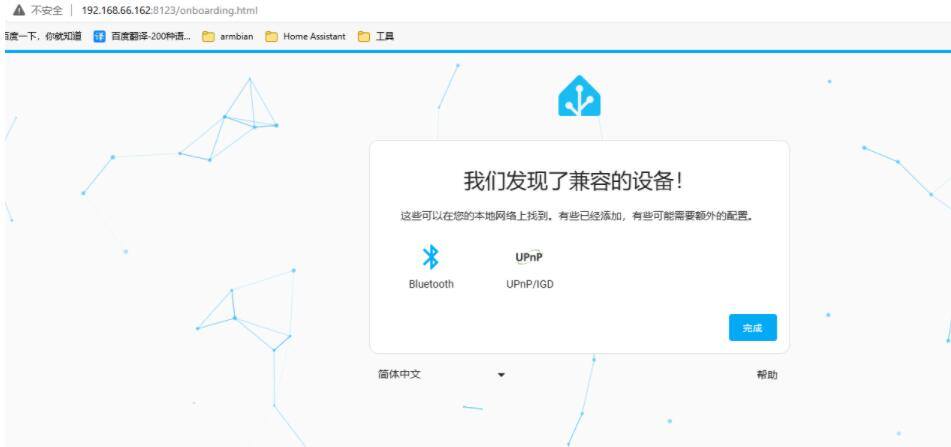Viewport: 951px width, 447px height.
Task: Open the 简体中文 language dropdown
Action: (x=441, y=375)
